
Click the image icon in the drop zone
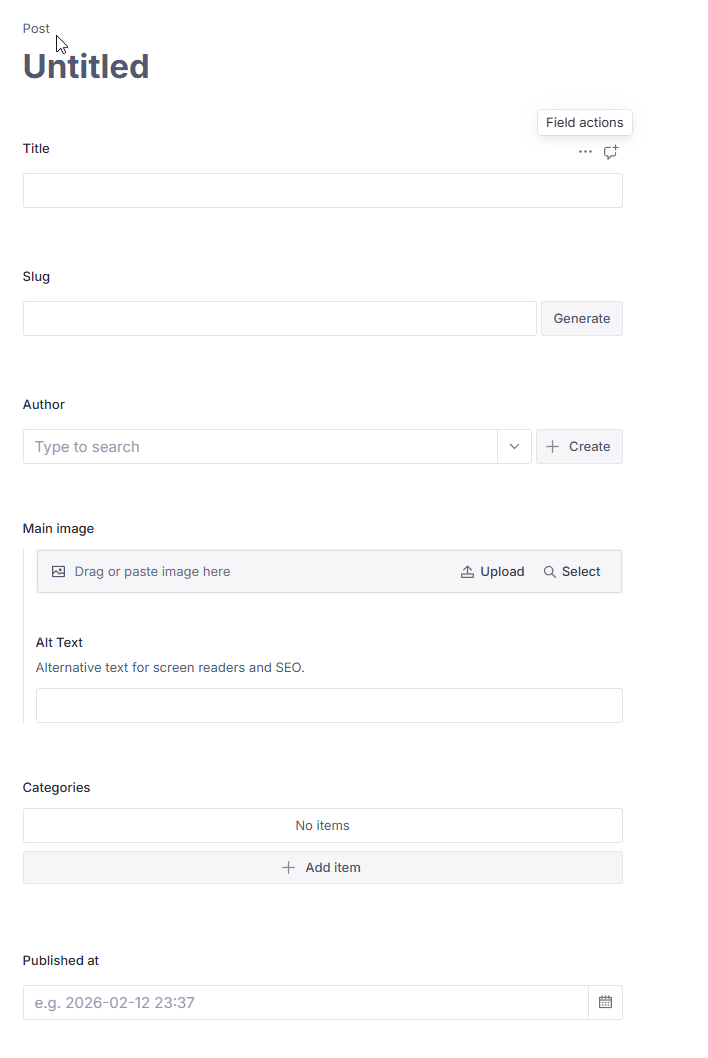58,572
